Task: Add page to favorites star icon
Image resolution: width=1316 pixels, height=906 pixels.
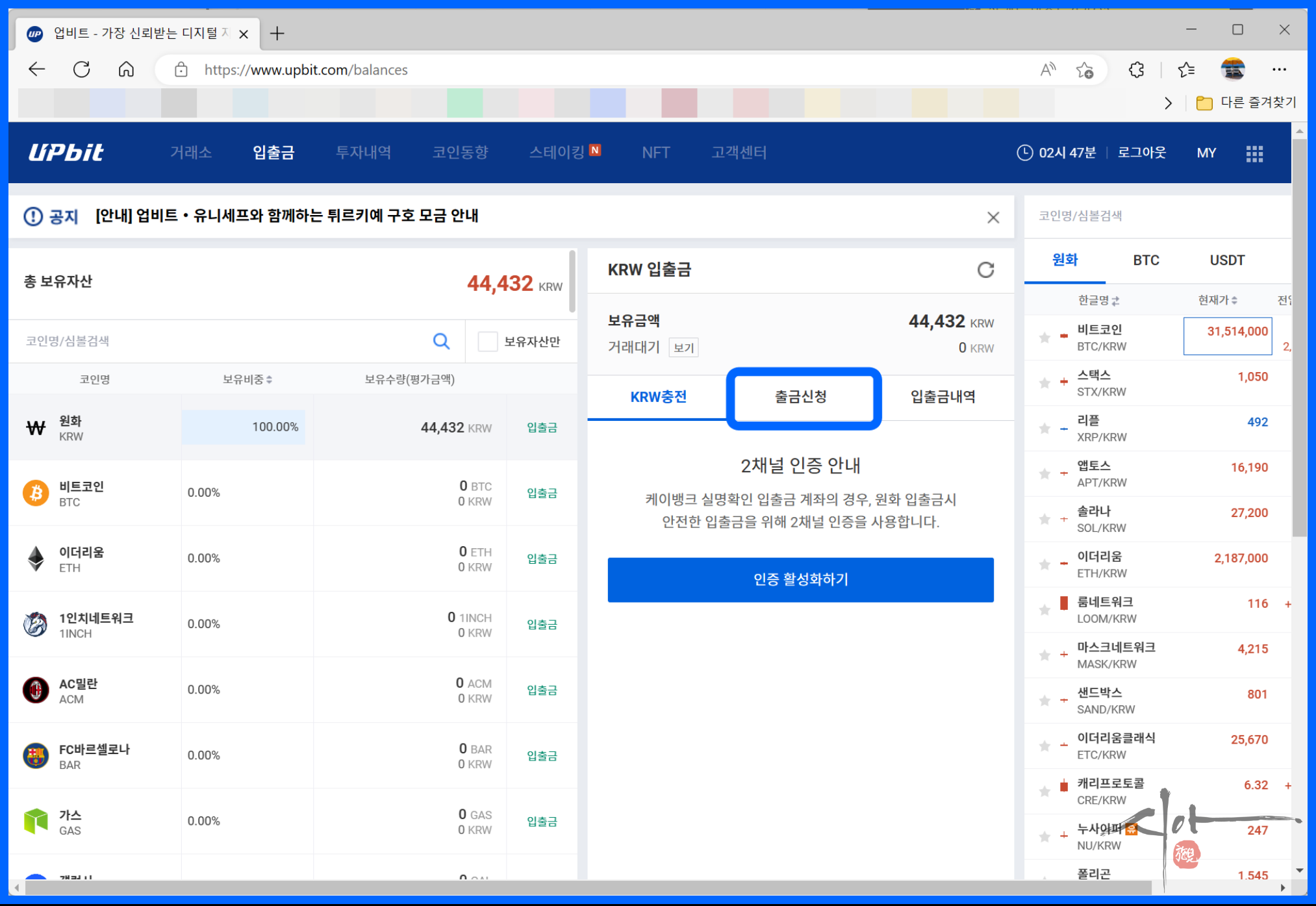Action: pos(1084,69)
